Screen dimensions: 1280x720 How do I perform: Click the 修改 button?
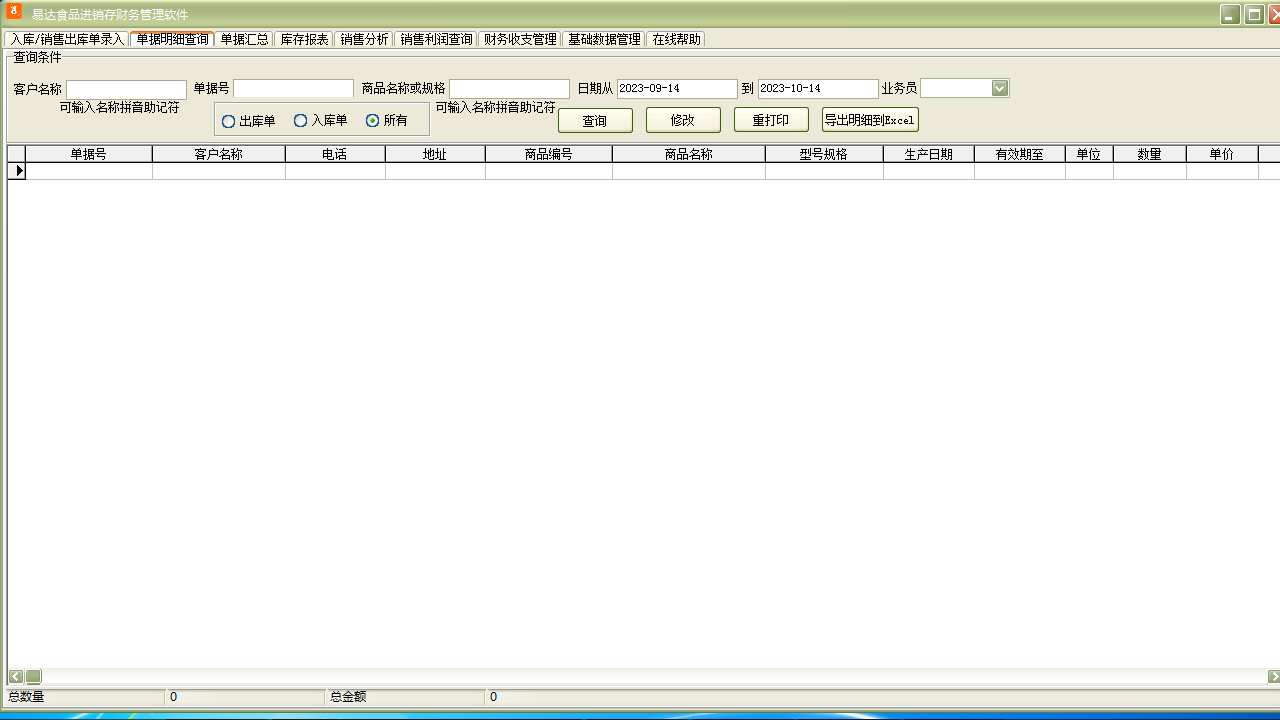[683, 120]
